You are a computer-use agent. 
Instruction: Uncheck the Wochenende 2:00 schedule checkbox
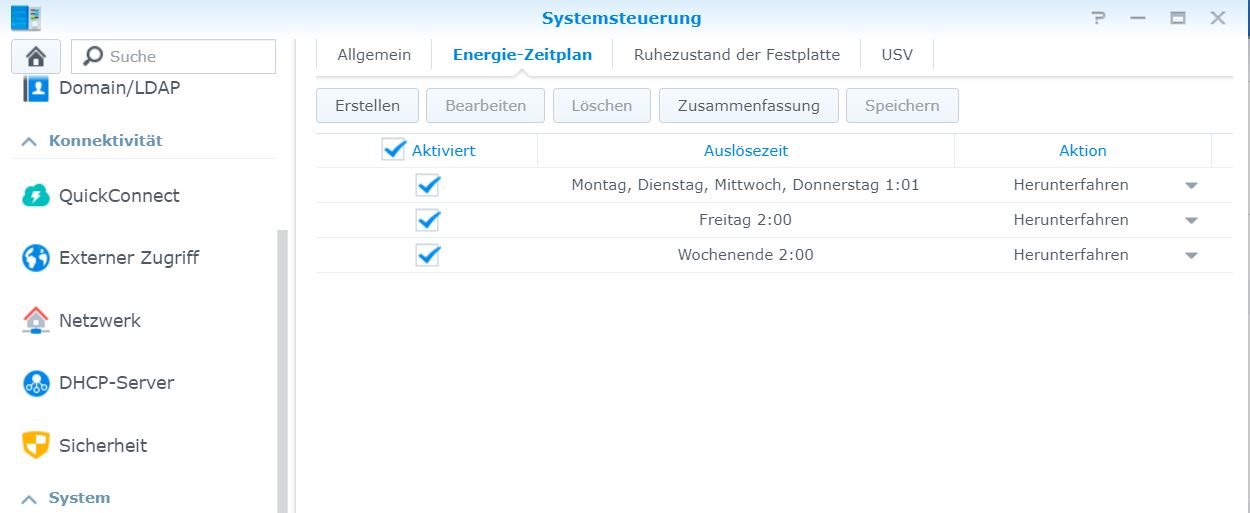coord(428,255)
